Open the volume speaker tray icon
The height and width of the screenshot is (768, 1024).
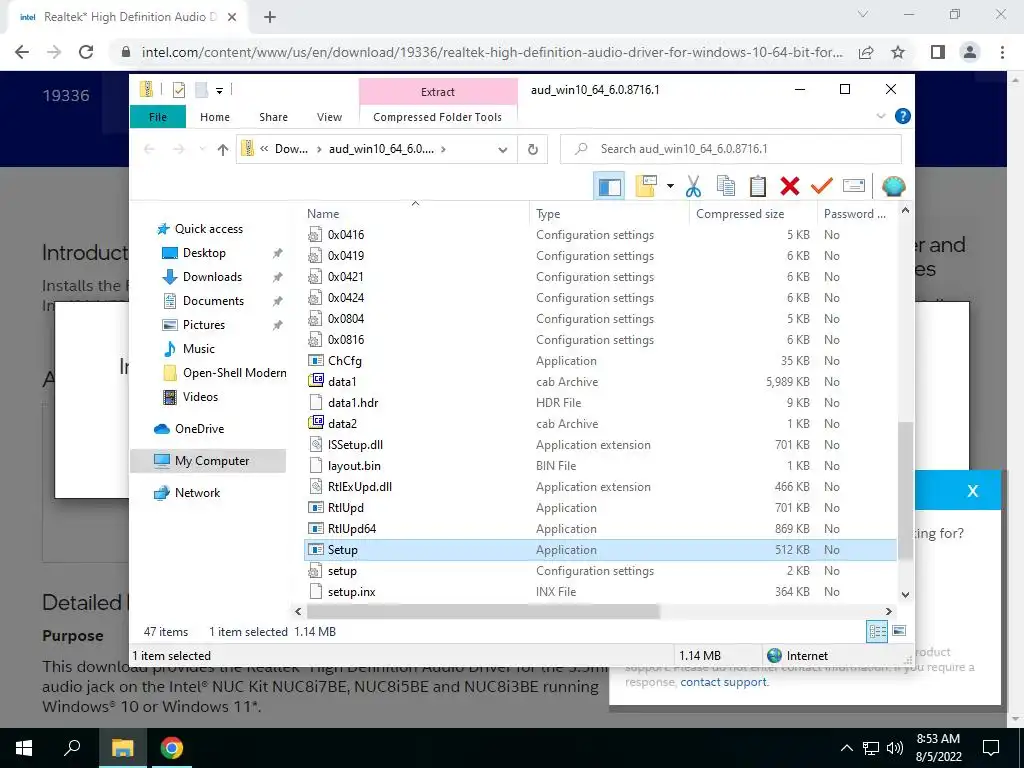pos(895,748)
